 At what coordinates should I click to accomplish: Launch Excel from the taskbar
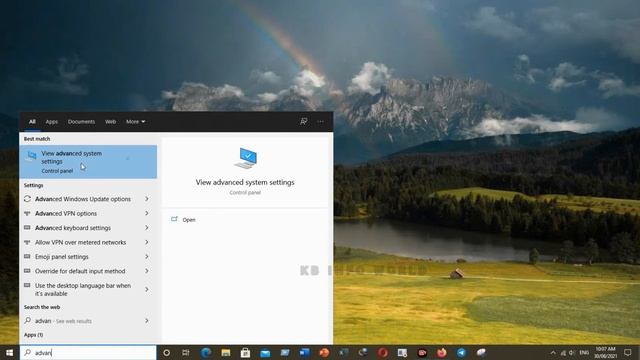[344, 352]
